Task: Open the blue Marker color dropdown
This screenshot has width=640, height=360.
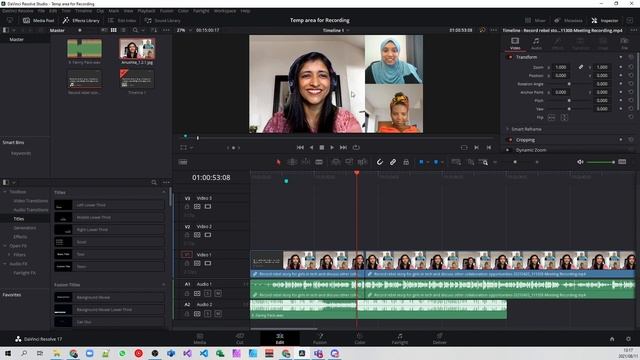Action: point(442,162)
